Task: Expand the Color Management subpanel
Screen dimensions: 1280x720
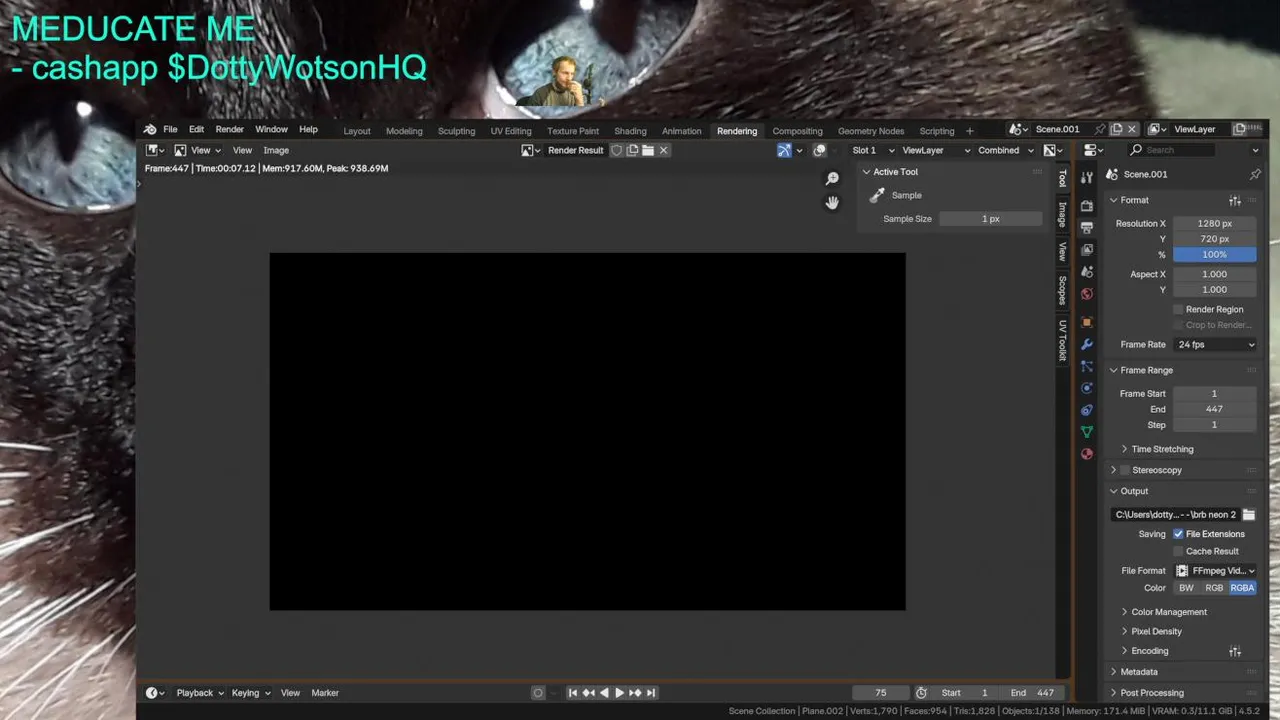Action: [x=1169, y=612]
